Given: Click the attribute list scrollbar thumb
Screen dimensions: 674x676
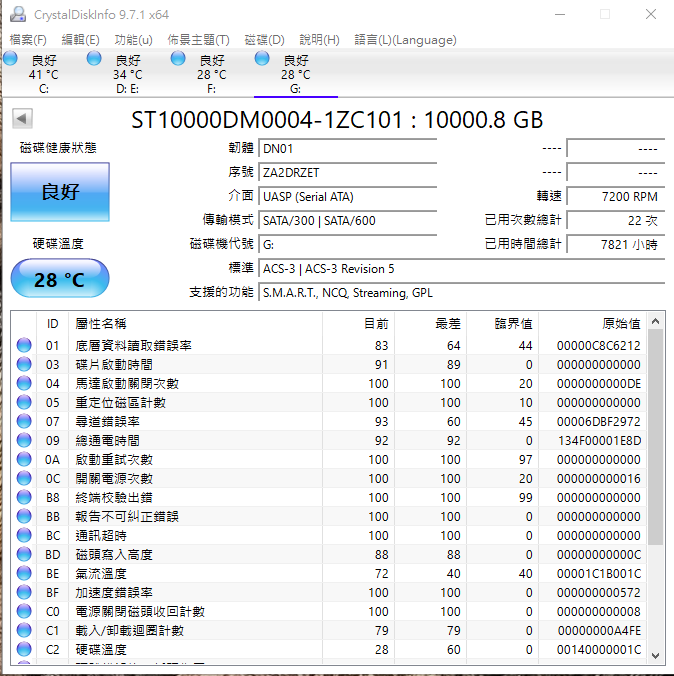Looking at the screenshot, I should tap(655, 438).
